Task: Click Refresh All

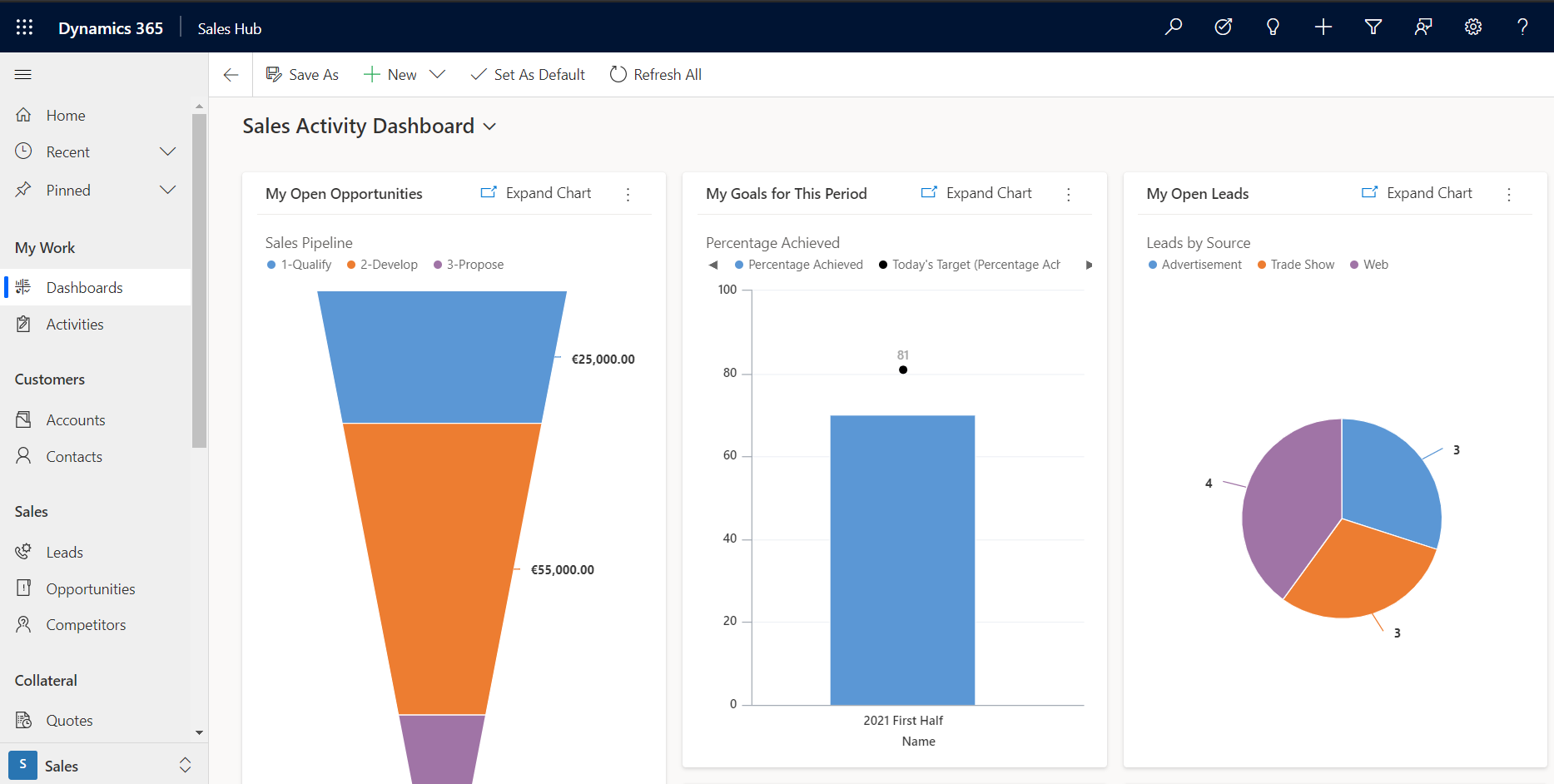Action: coord(656,75)
